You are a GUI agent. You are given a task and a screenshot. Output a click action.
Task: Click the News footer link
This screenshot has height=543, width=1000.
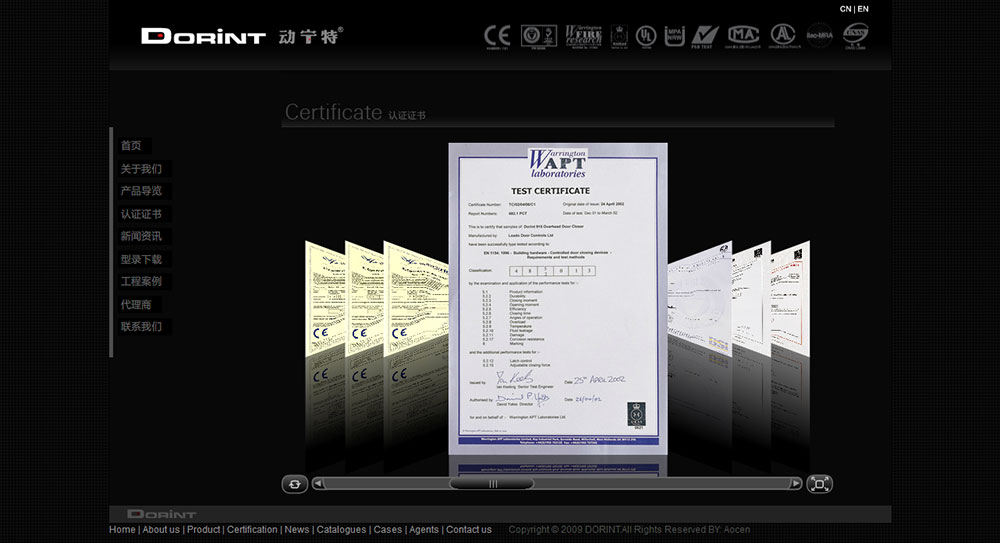[x=297, y=530]
